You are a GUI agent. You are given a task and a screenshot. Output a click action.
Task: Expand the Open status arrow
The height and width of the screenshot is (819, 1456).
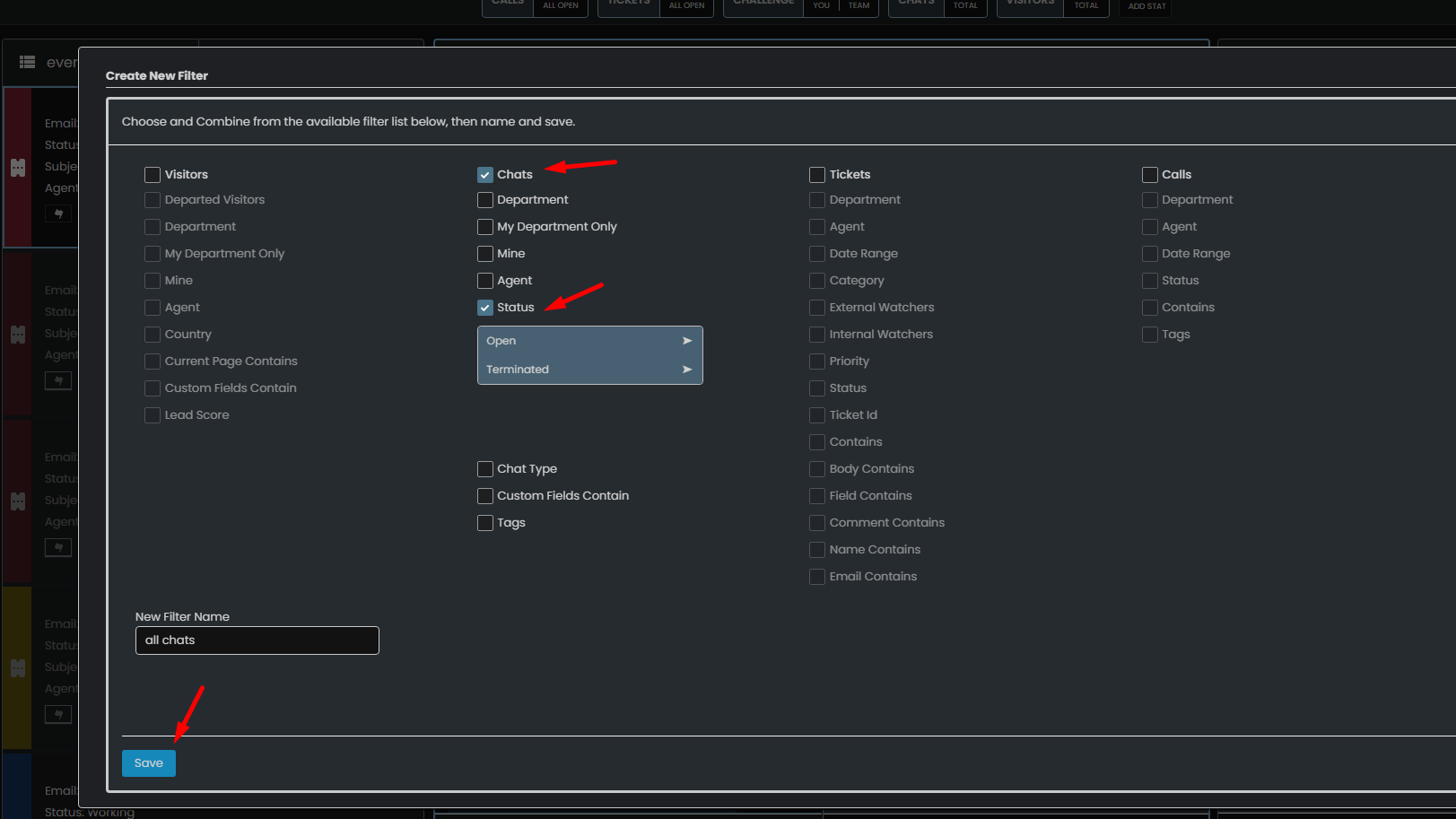point(687,341)
